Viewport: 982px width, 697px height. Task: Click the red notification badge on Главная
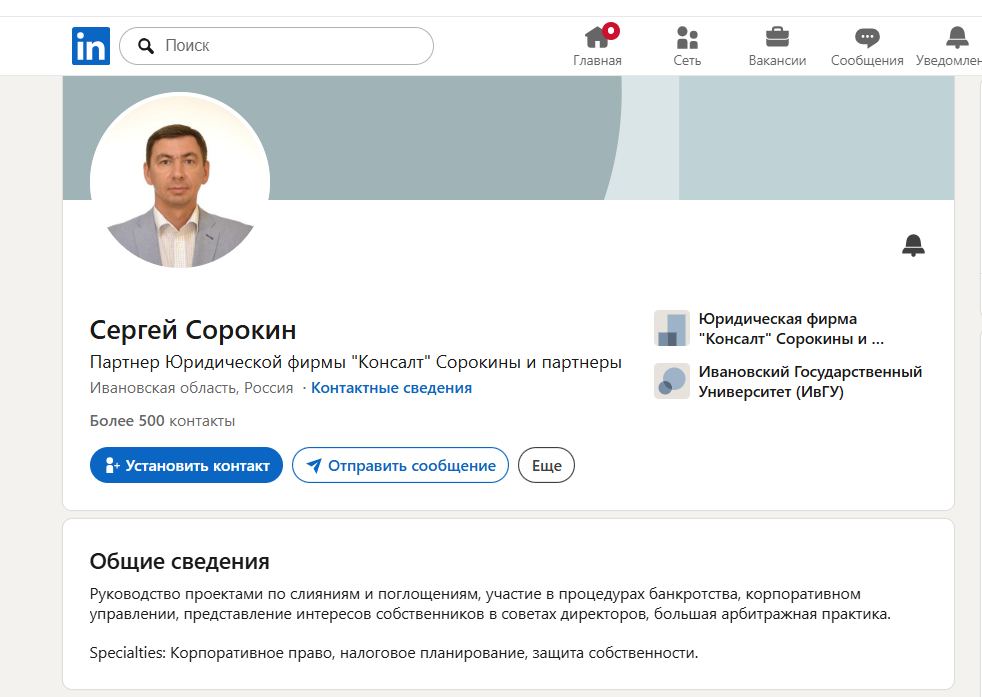click(x=611, y=31)
